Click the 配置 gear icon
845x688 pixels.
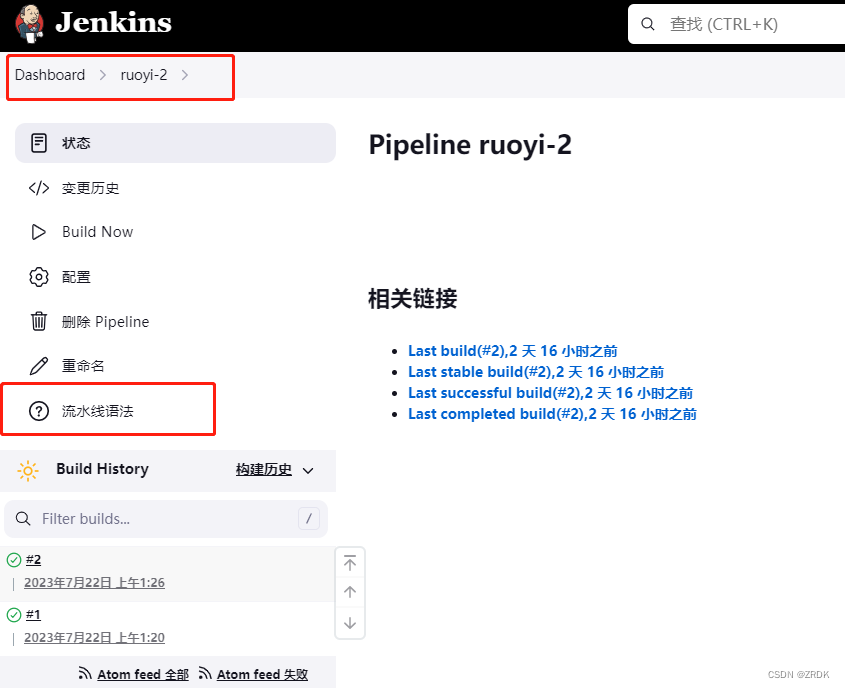[x=39, y=277]
